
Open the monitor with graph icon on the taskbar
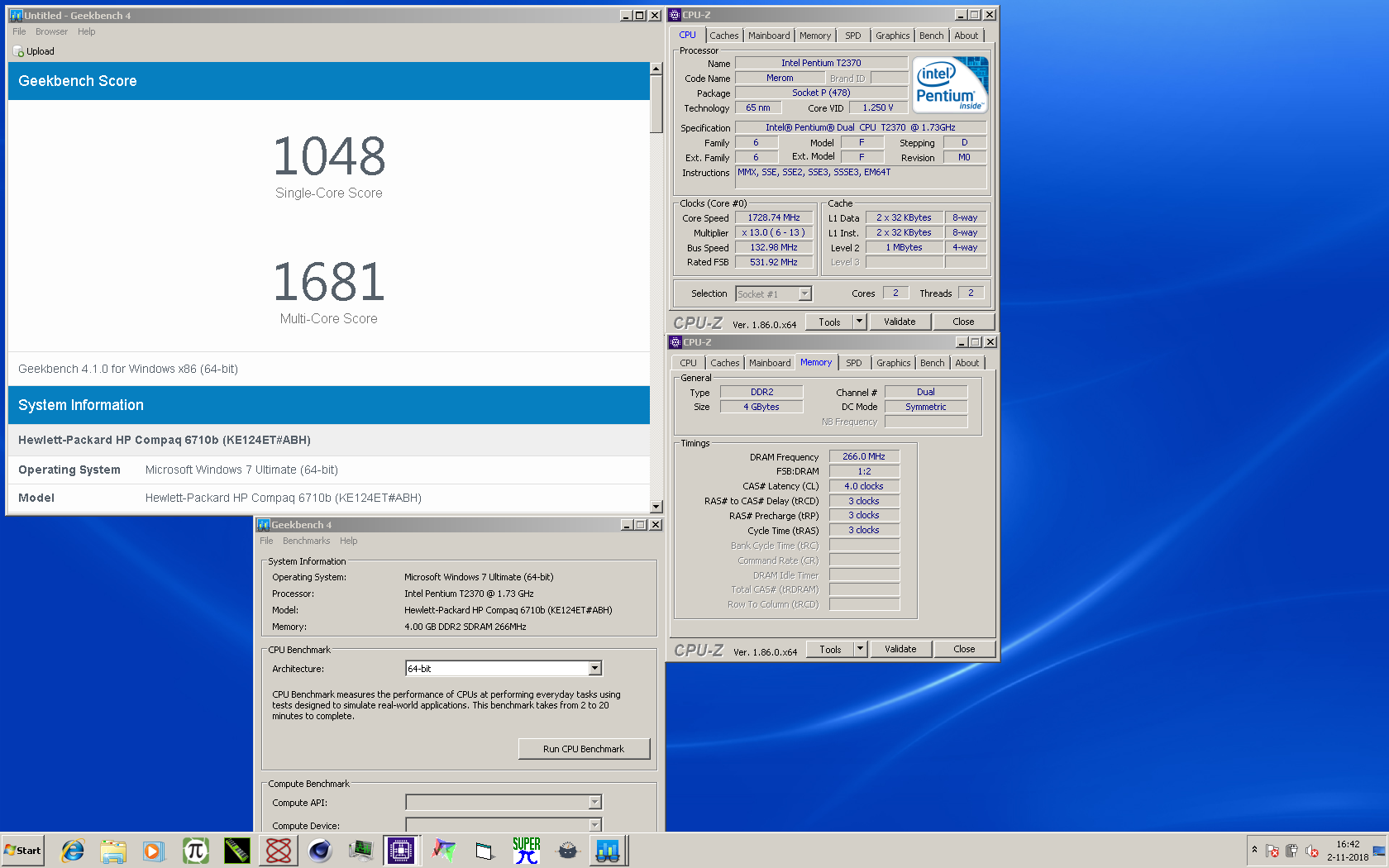[x=360, y=850]
